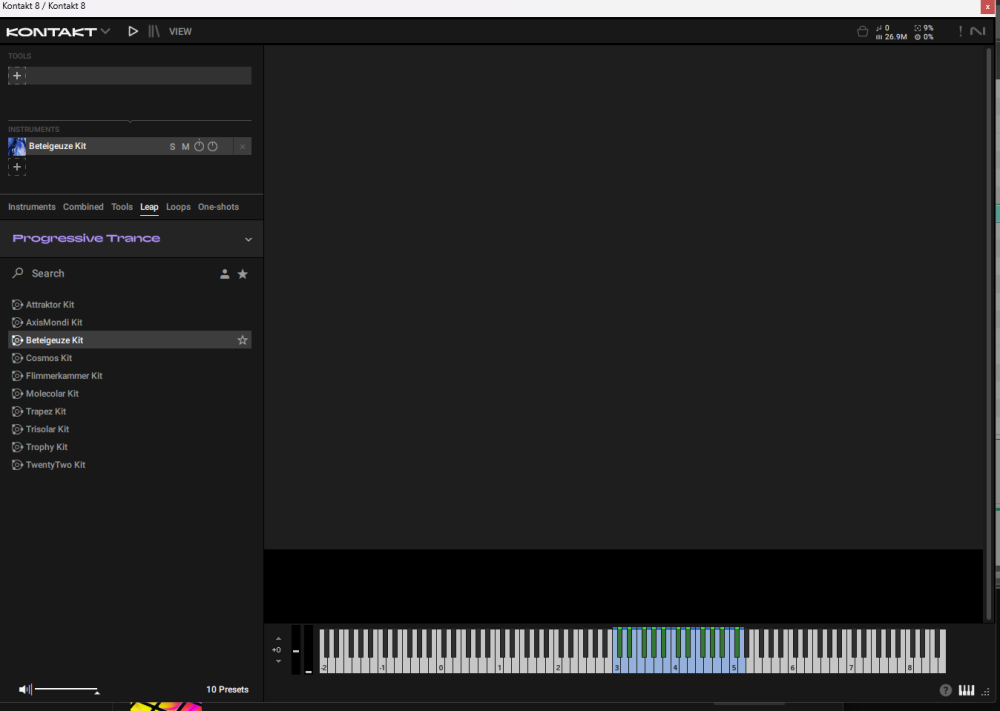Click the mod wheel strip

(x=309, y=650)
